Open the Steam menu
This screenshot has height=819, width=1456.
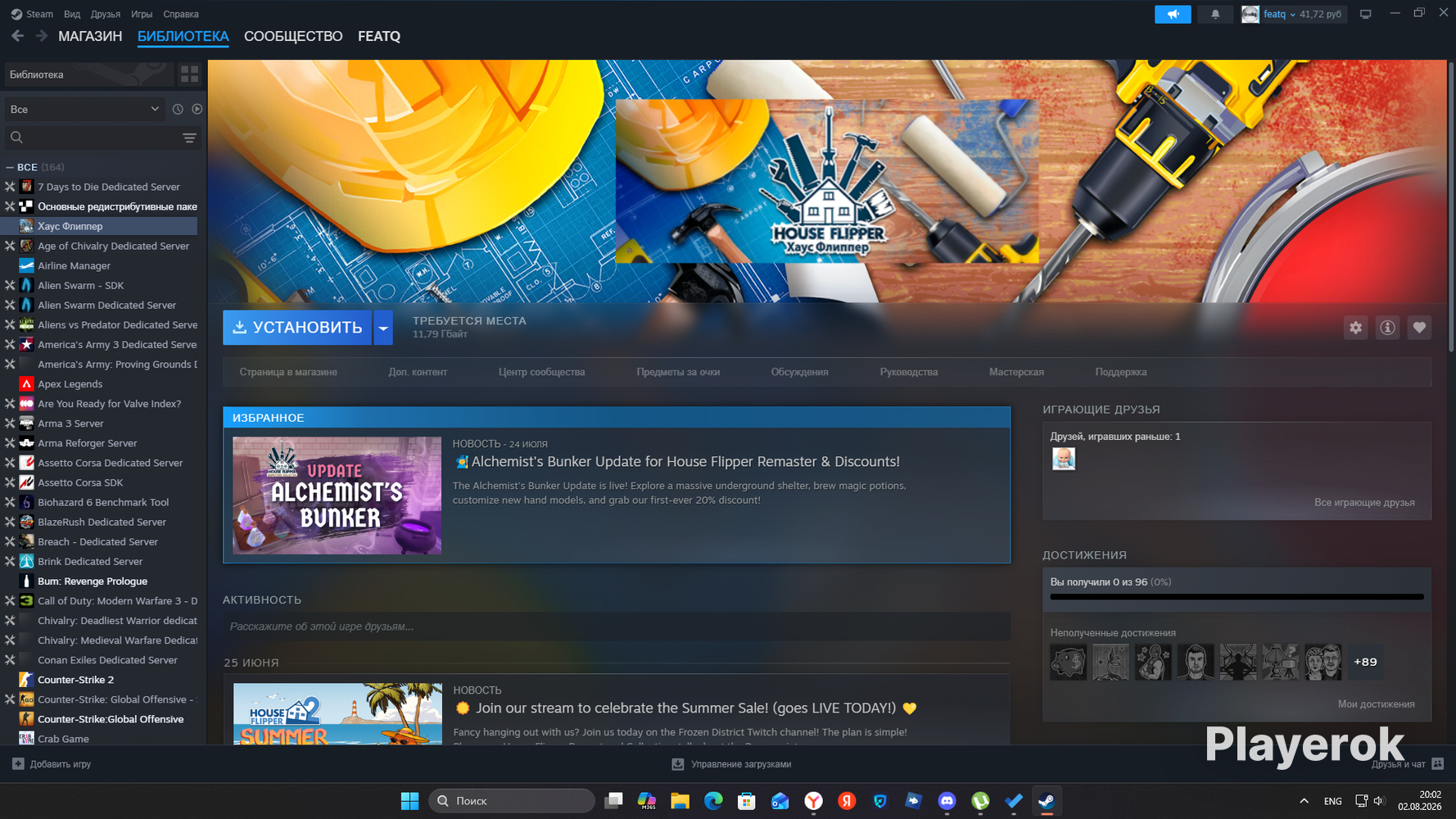[32, 14]
